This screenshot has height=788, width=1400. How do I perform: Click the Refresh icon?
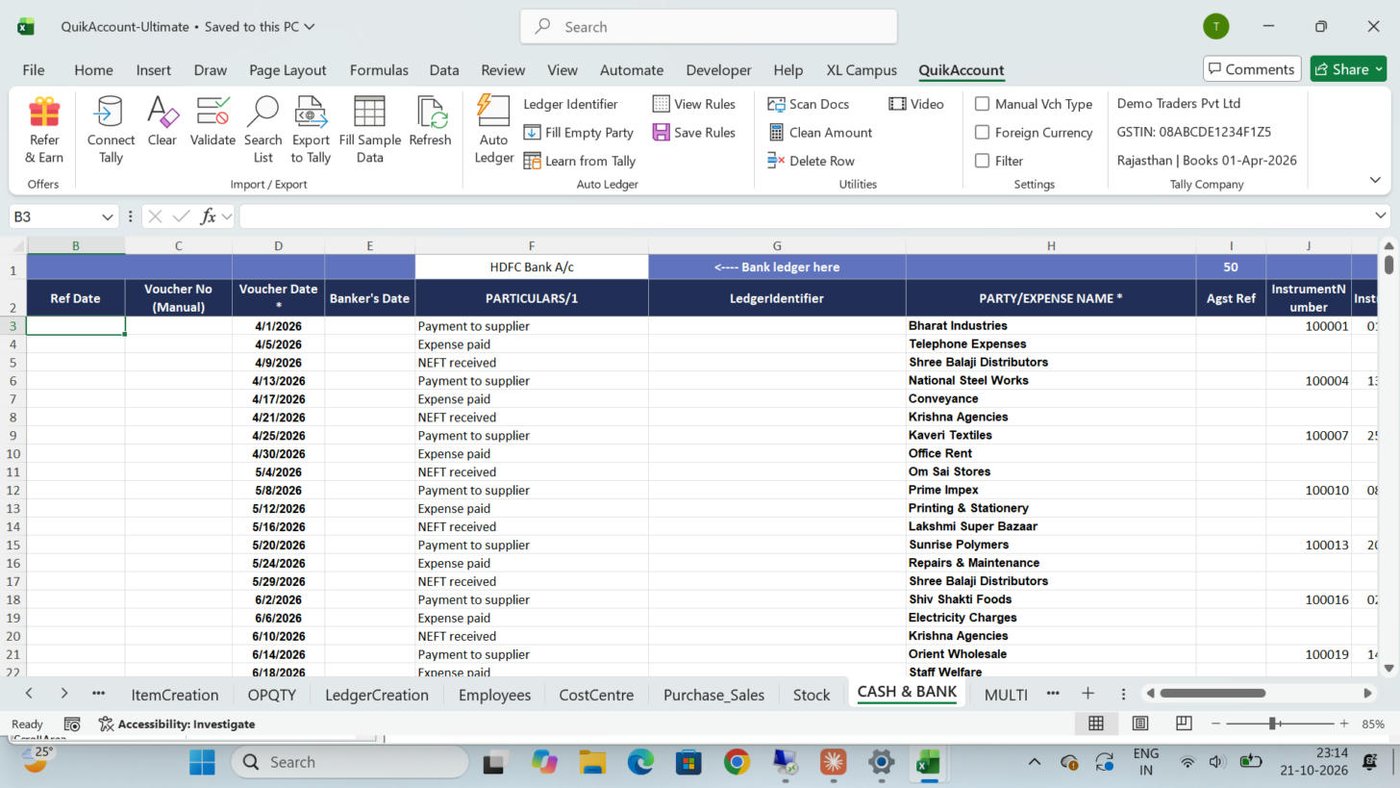click(431, 113)
